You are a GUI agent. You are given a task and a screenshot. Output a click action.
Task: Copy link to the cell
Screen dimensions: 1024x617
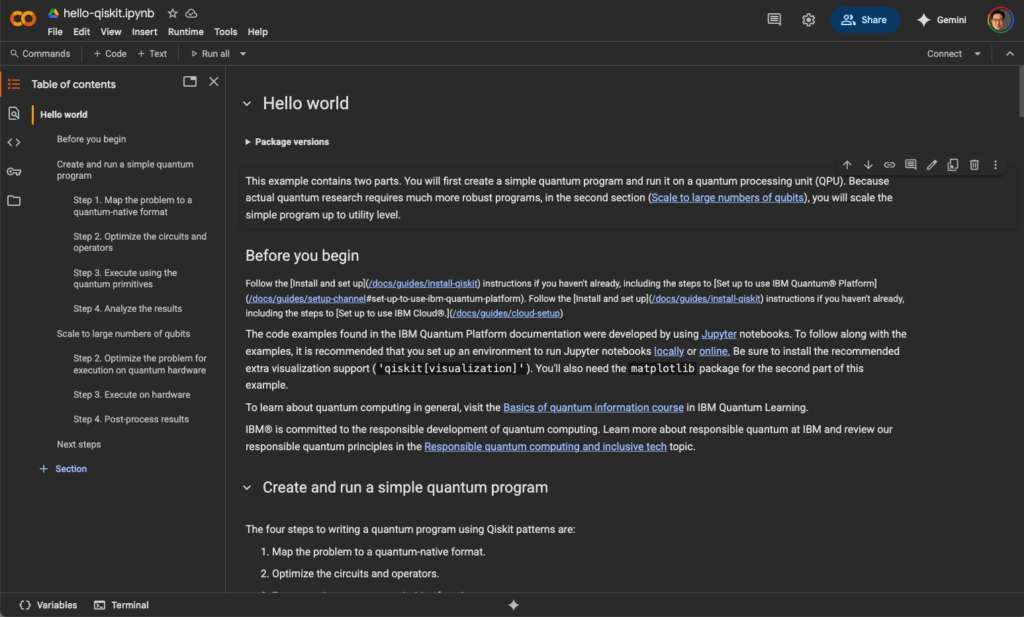(889, 165)
